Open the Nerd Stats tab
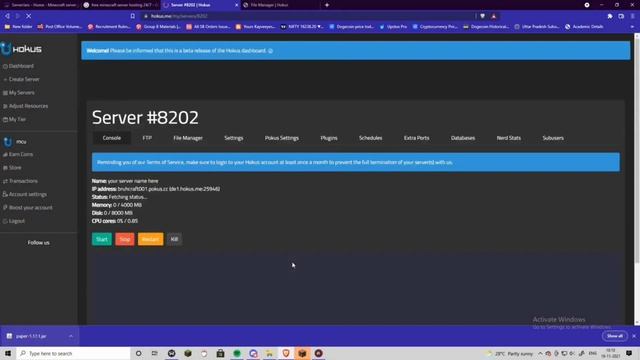 pos(509,138)
